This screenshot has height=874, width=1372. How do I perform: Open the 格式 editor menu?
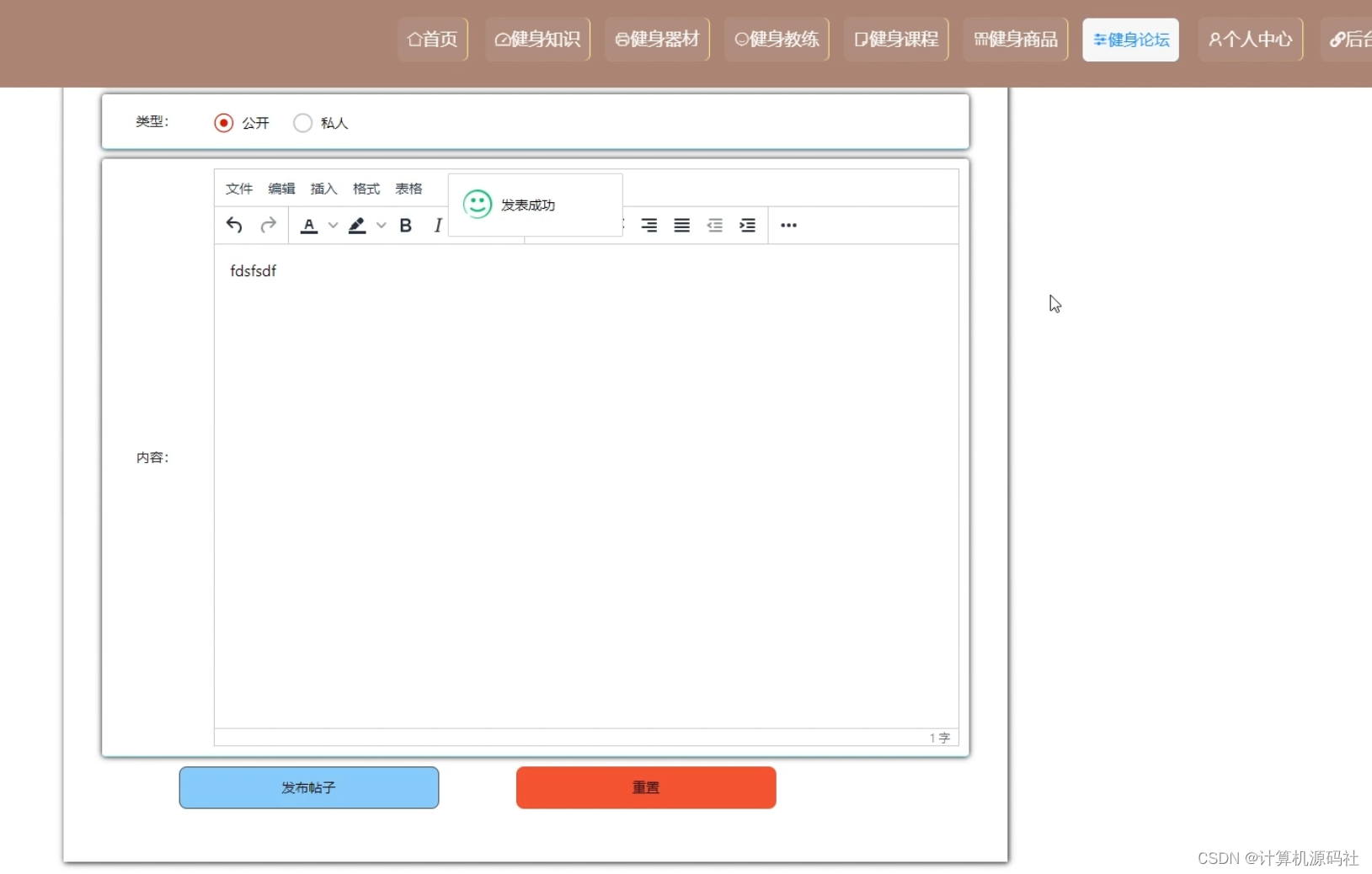(366, 189)
